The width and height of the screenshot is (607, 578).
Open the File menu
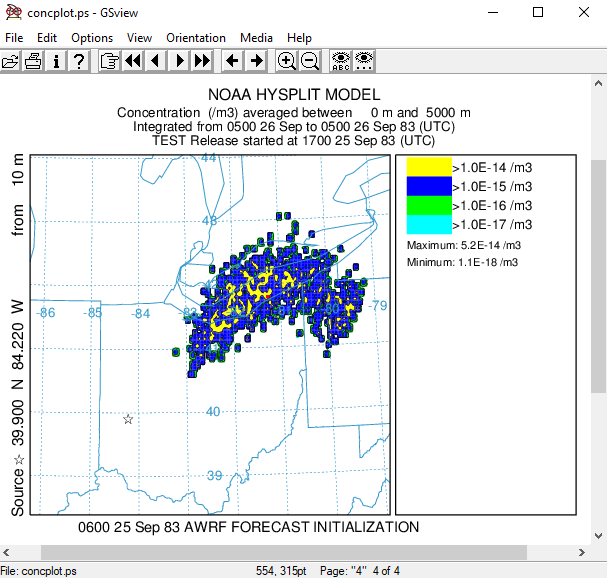click(14, 38)
